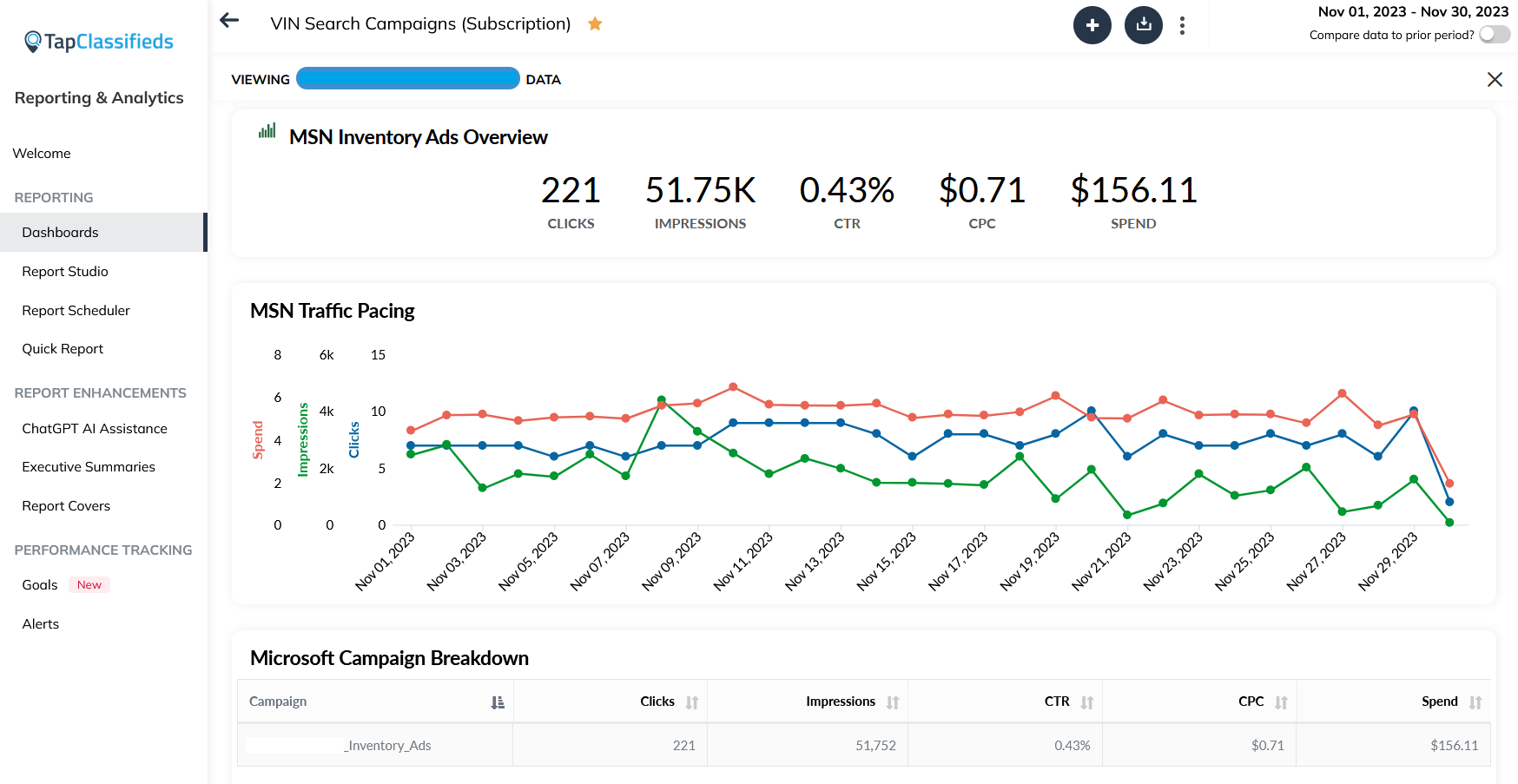Click the TapClassifieds logo
Viewport: 1518px width, 784px height.
pyautogui.click(x=99, y=42)
